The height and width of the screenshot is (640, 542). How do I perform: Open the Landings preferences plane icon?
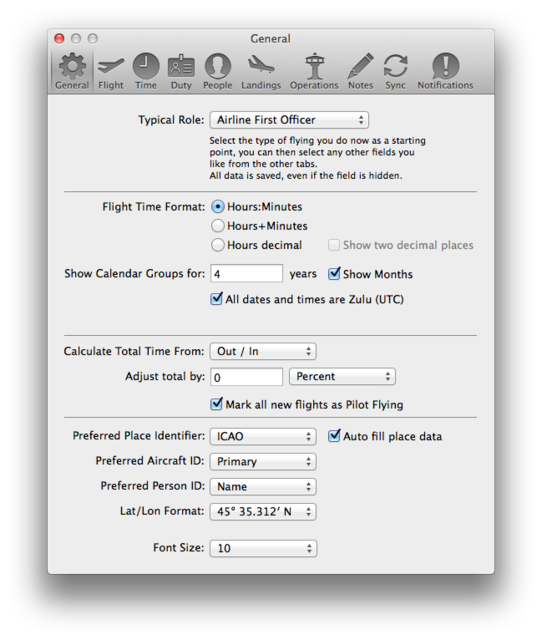(x=261, y=64)
